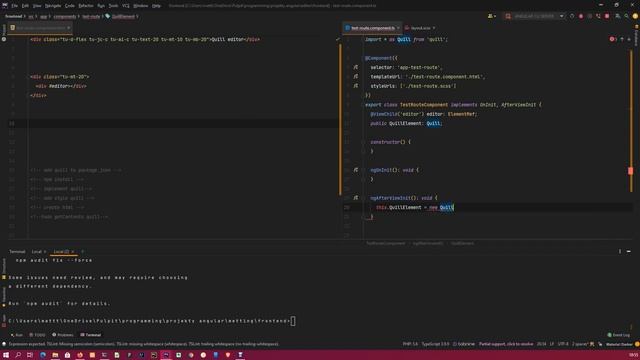Collapse the constructor code block

pos(363,142)
